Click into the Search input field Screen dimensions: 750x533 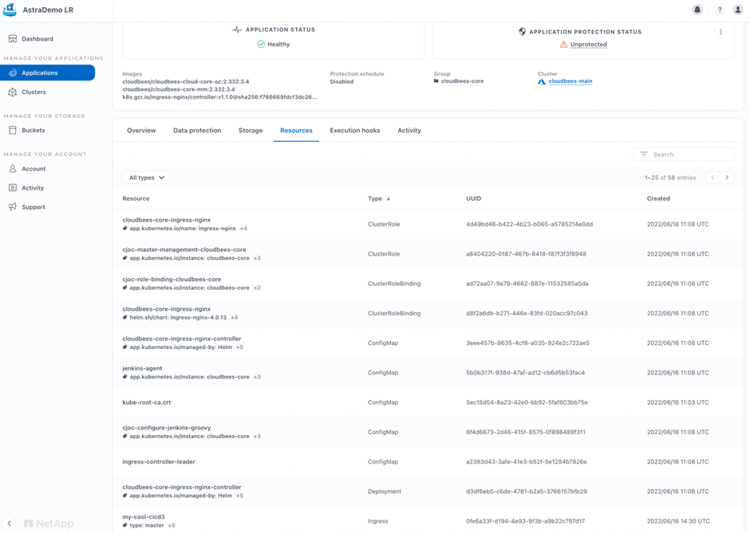click(x=690, y=155)
